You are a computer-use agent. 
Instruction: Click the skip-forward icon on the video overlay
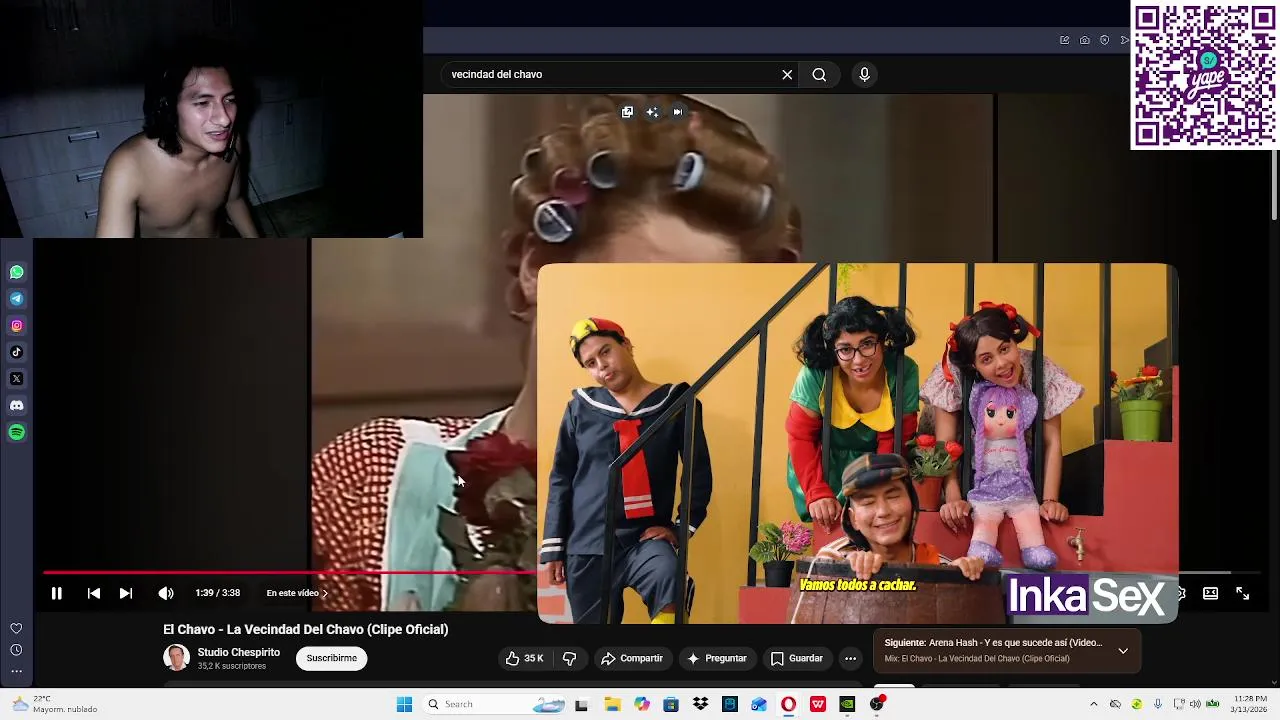click(678, 112)
